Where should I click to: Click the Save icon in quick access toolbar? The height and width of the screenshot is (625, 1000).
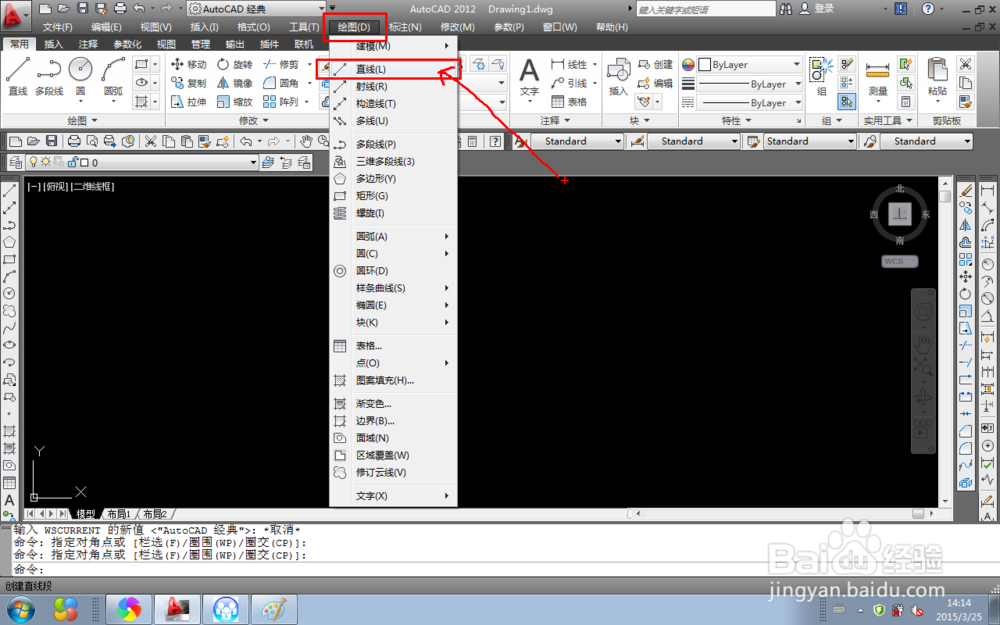point(82,8)
